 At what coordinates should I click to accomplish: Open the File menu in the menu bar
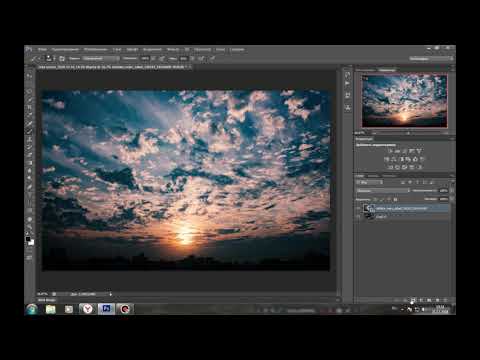pos(42,49)
